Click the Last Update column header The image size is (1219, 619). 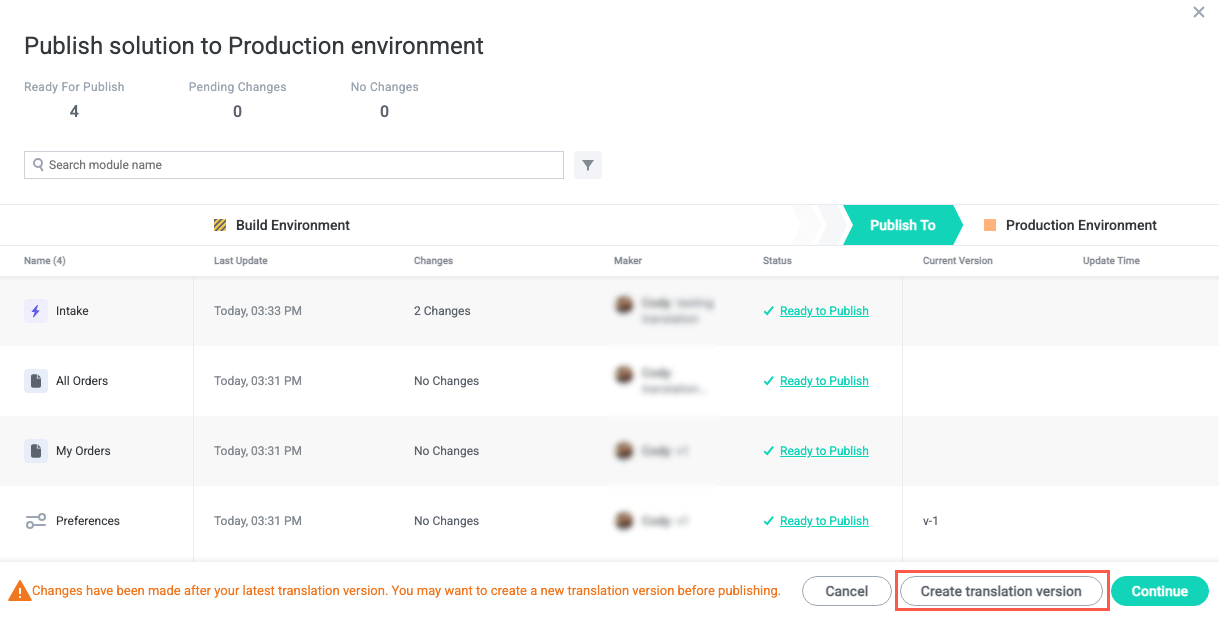[x=240, y=261]
